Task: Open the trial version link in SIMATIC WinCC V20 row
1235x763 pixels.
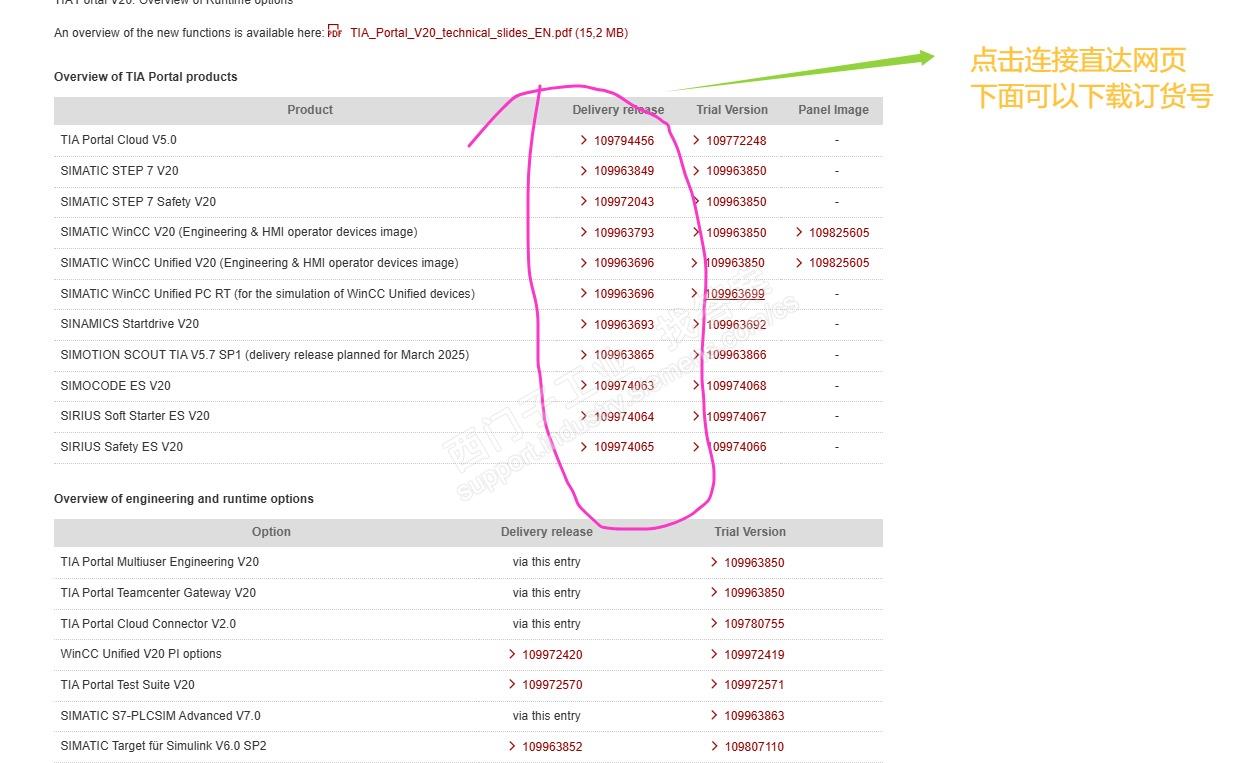Action: [x=736, y=233]
